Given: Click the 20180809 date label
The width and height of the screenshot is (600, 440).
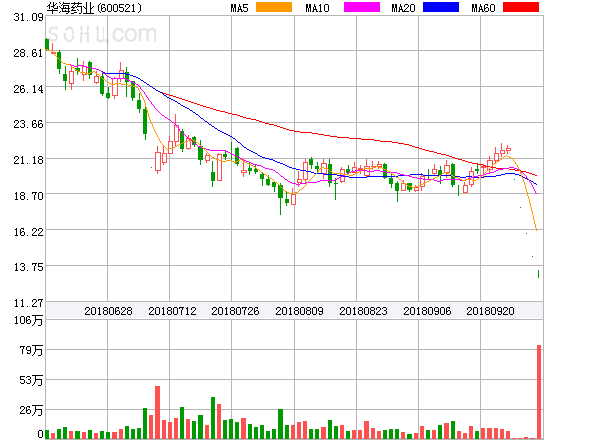Looking at the screenshot, I should 299,311.
